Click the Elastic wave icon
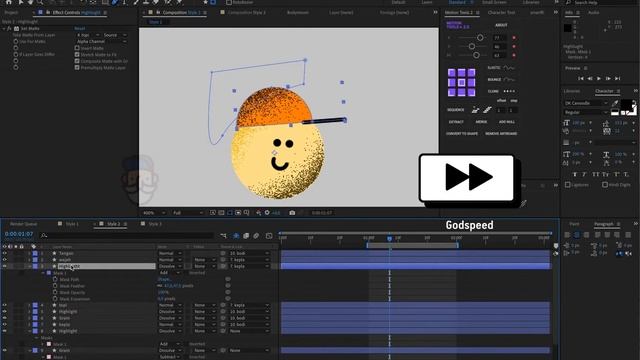The width and height of the screenshot is (640, 360). click(x=509, y=68)
